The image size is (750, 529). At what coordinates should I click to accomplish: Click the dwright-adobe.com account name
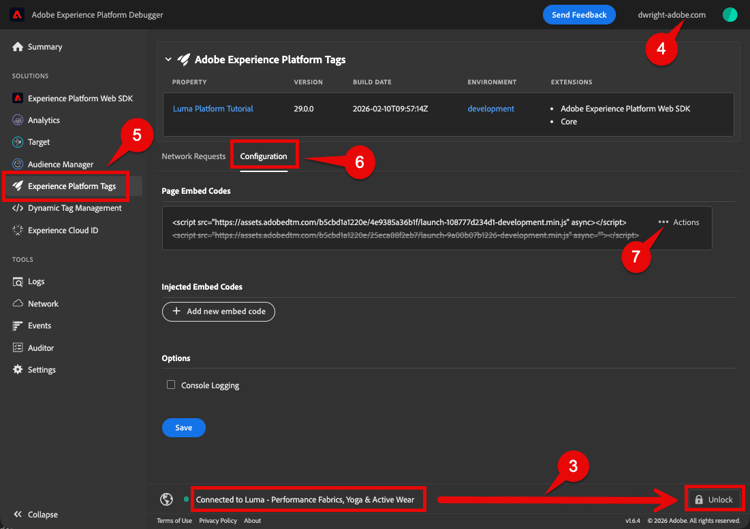671,15
